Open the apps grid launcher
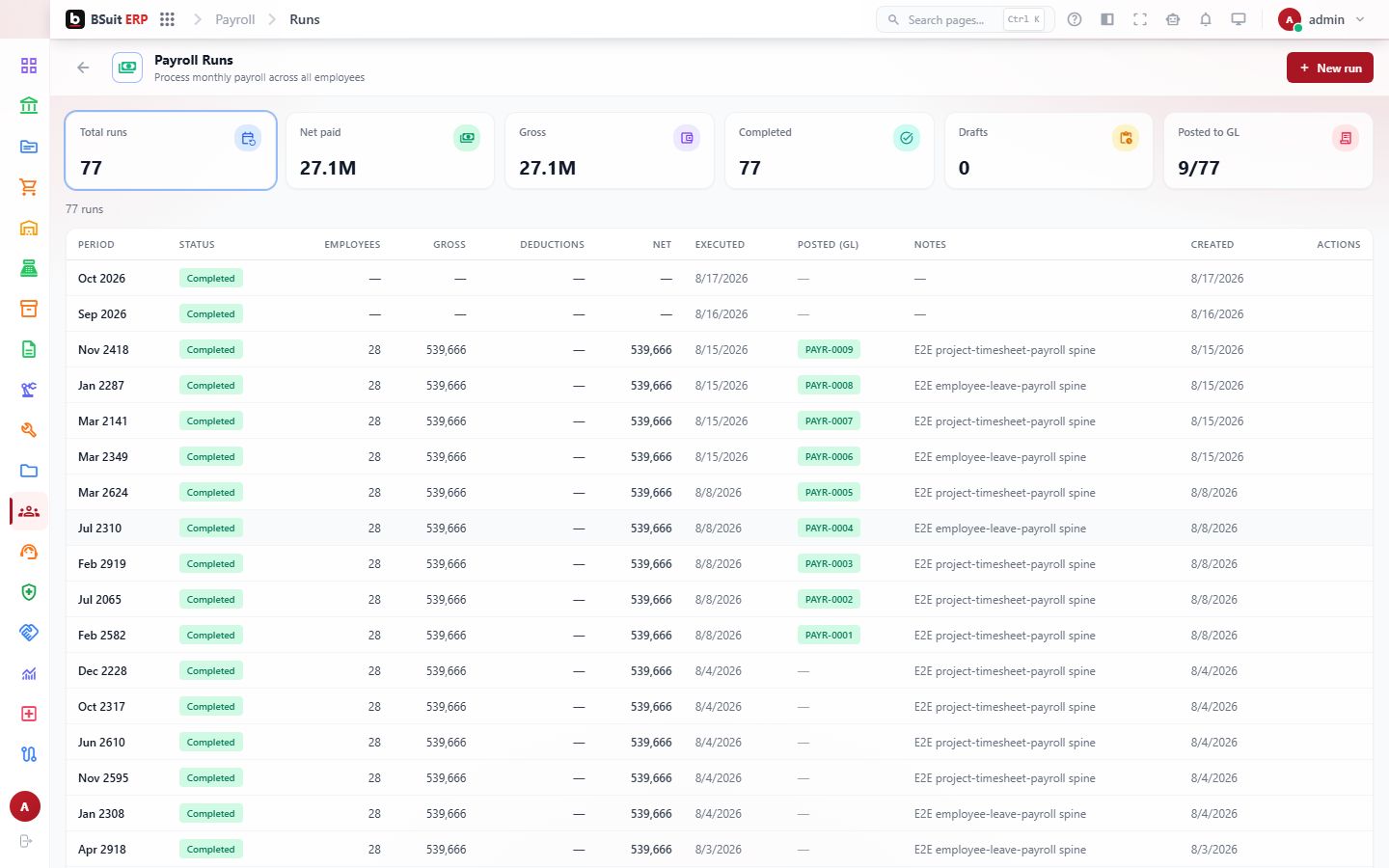This screenshot has width=1389, height=868. tap(167, 19)
